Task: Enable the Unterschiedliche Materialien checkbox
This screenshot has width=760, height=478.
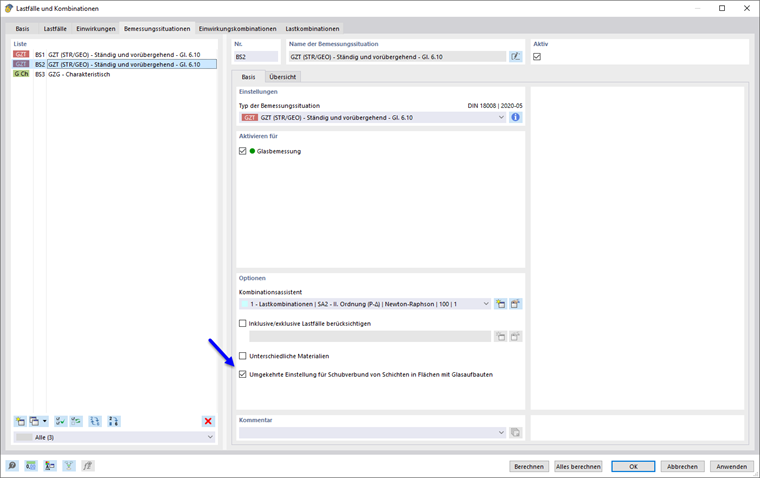Action: pyautogui.click(x=243, y=356)
